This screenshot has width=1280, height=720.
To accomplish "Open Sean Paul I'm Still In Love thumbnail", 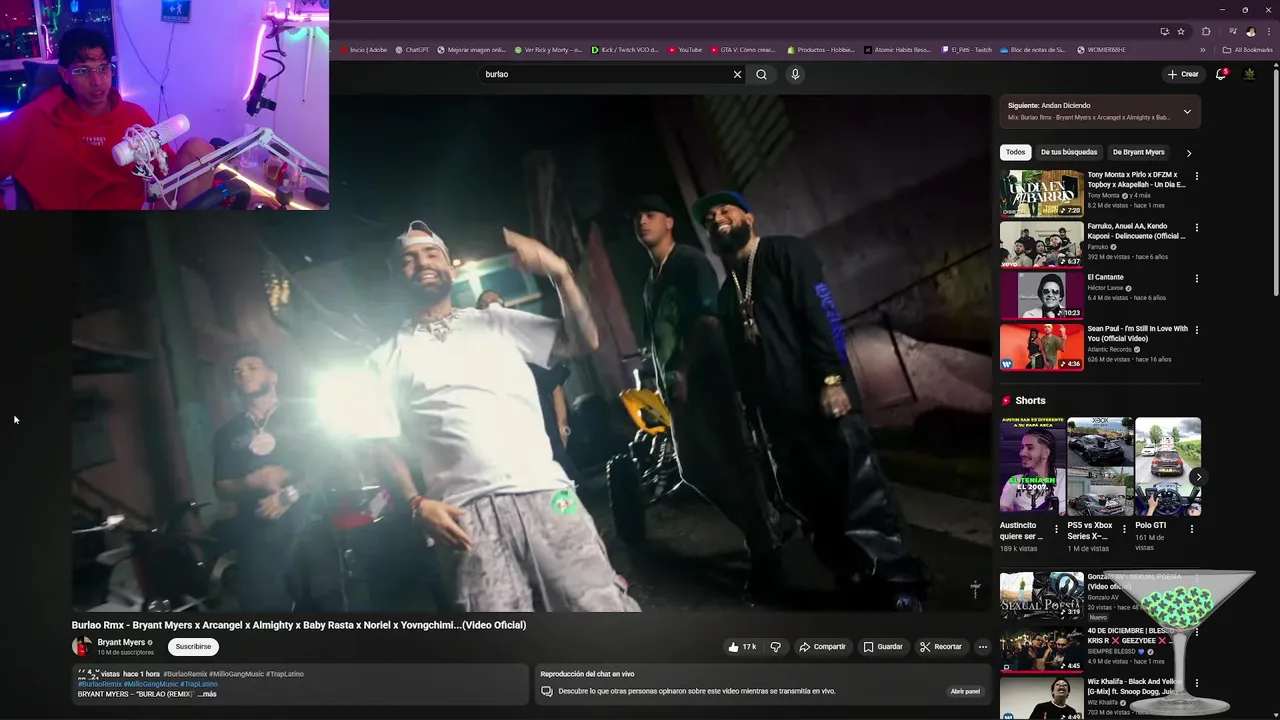I will [1041, 347].
